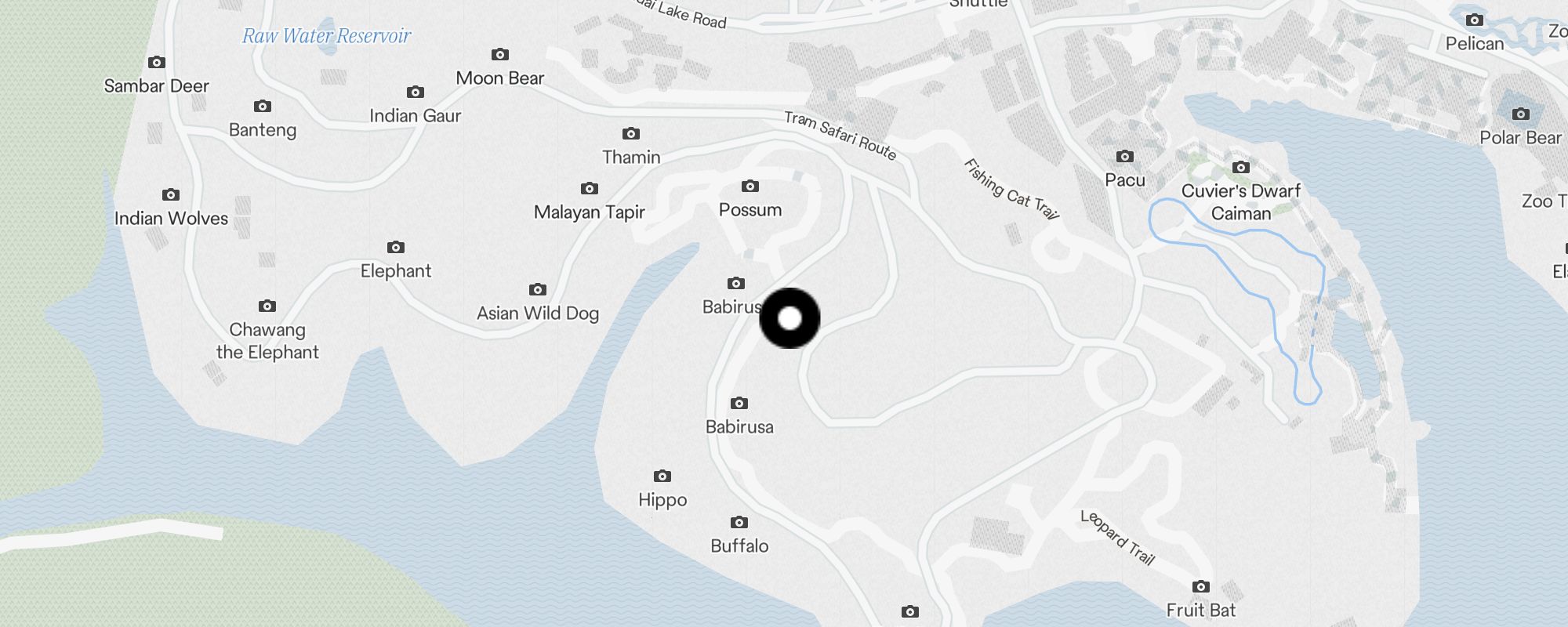Open Cuvier's Dwarf Caiman label

[1241, 202]
